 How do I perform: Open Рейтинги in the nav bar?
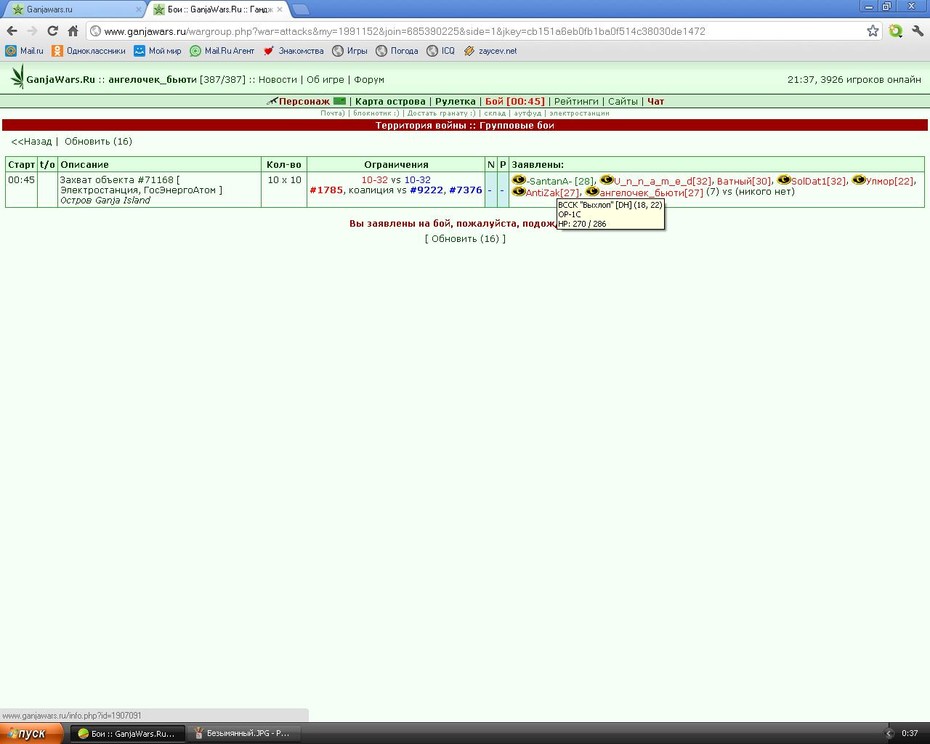576,101
